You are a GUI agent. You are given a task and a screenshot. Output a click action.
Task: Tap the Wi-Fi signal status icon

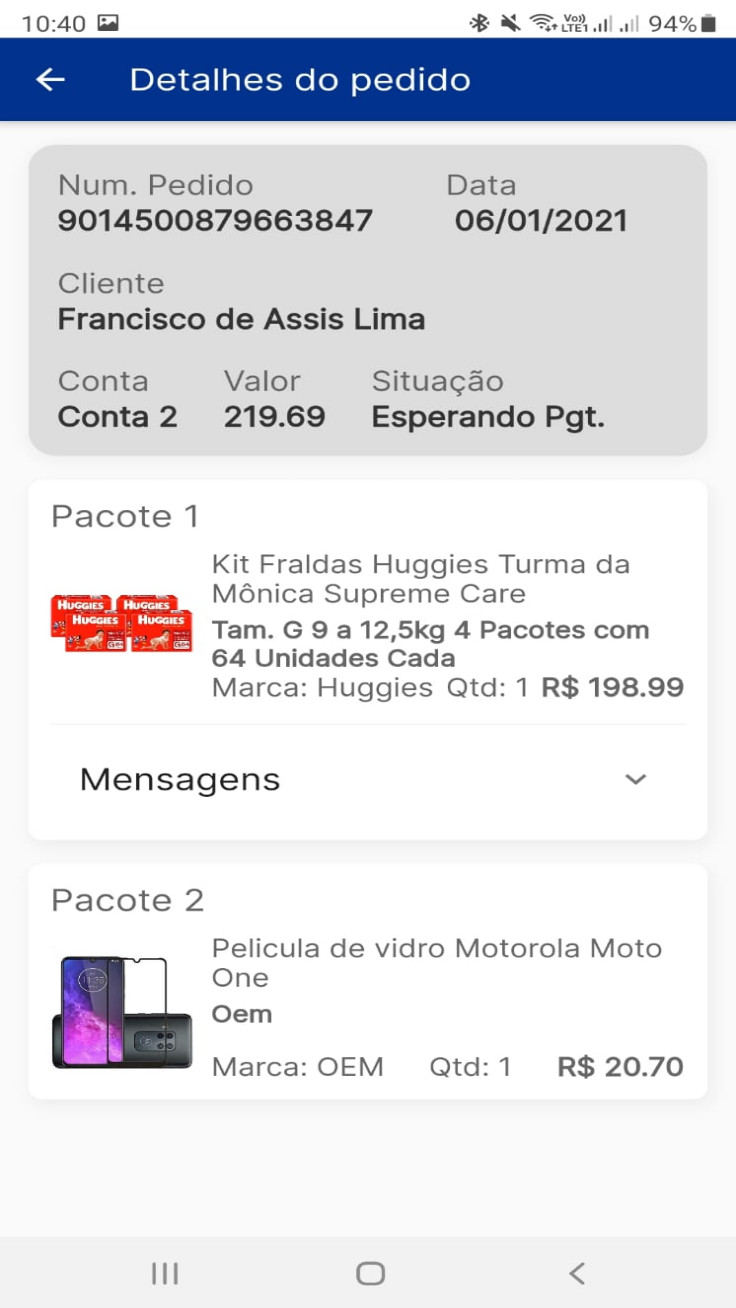click(543, 23)
